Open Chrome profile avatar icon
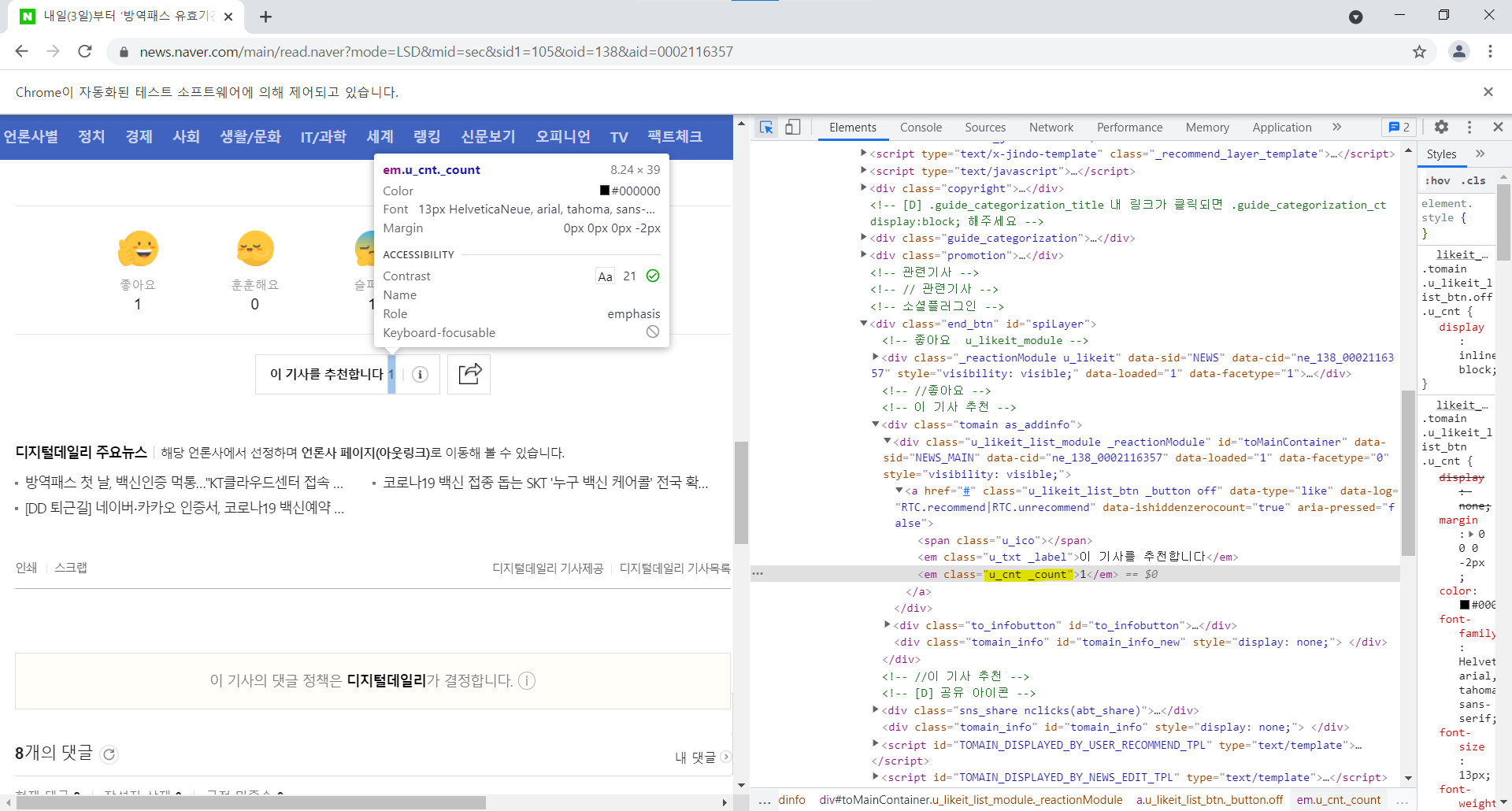1512x811 pixels. (1459, 52)
